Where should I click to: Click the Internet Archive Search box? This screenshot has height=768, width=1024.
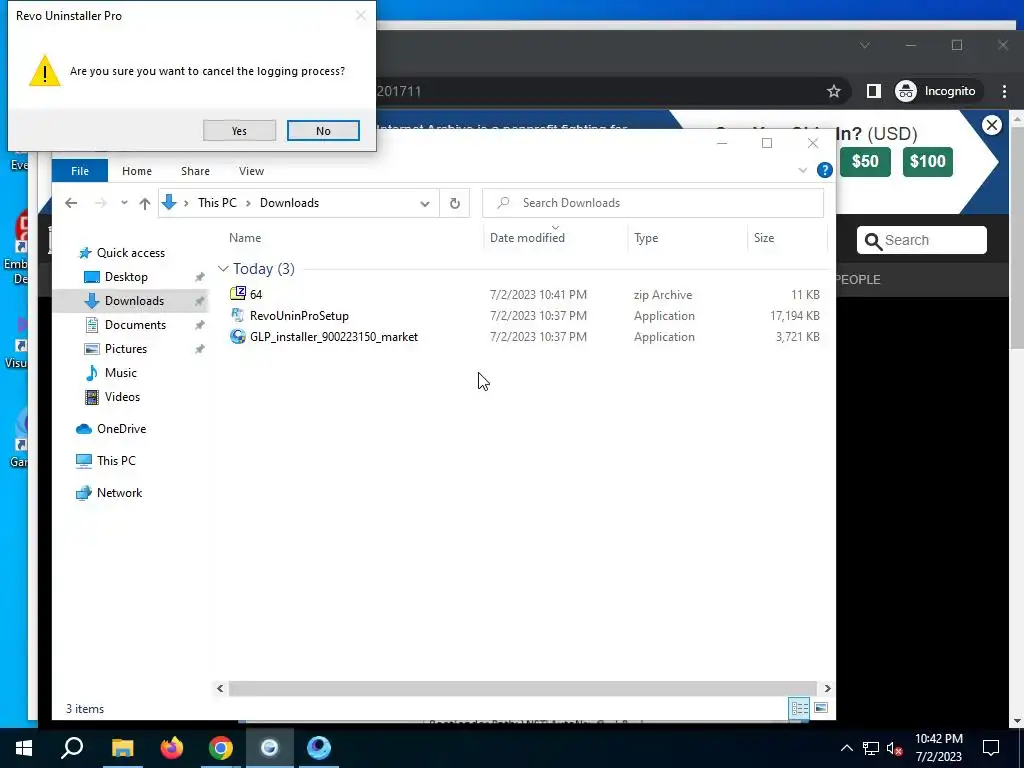pos(921,240)
